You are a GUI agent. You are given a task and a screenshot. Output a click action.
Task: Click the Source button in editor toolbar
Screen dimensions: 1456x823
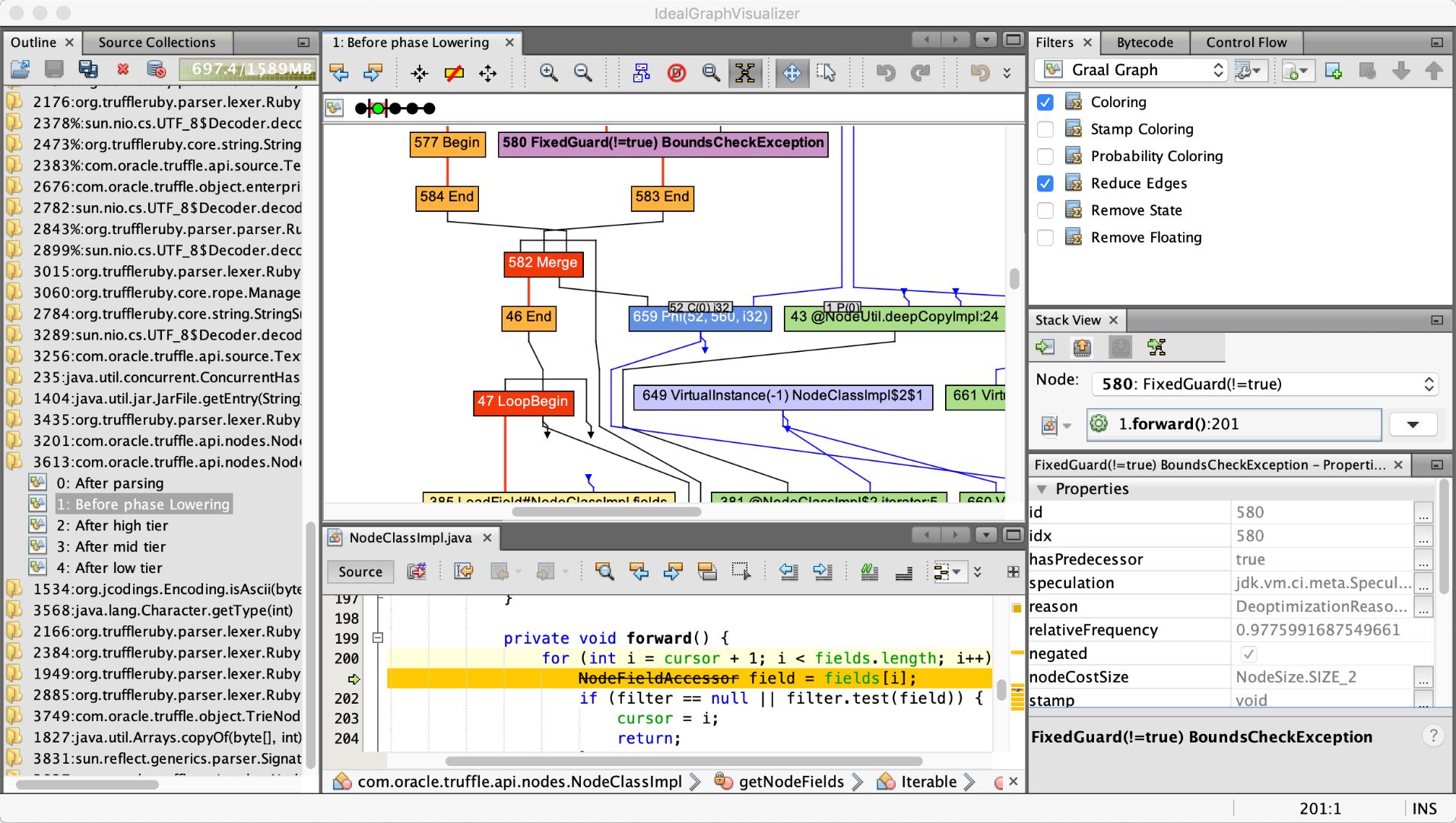pyautogui.click(x=360, y=571)
